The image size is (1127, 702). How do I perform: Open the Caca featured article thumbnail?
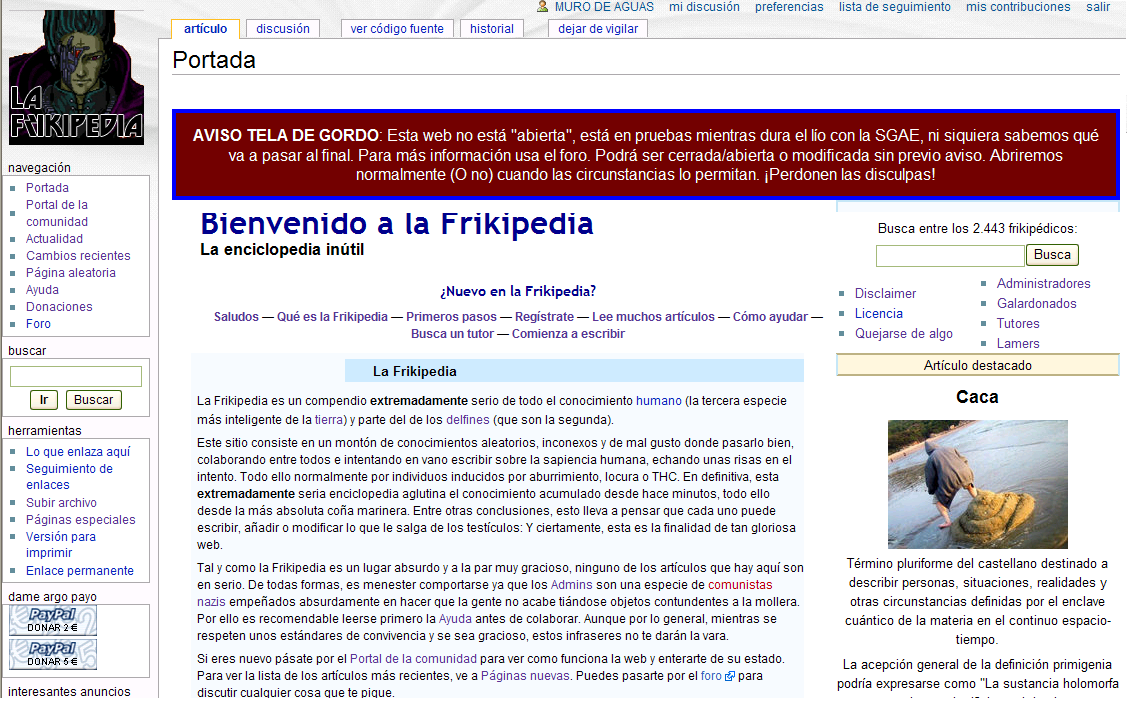click(977, 484)
